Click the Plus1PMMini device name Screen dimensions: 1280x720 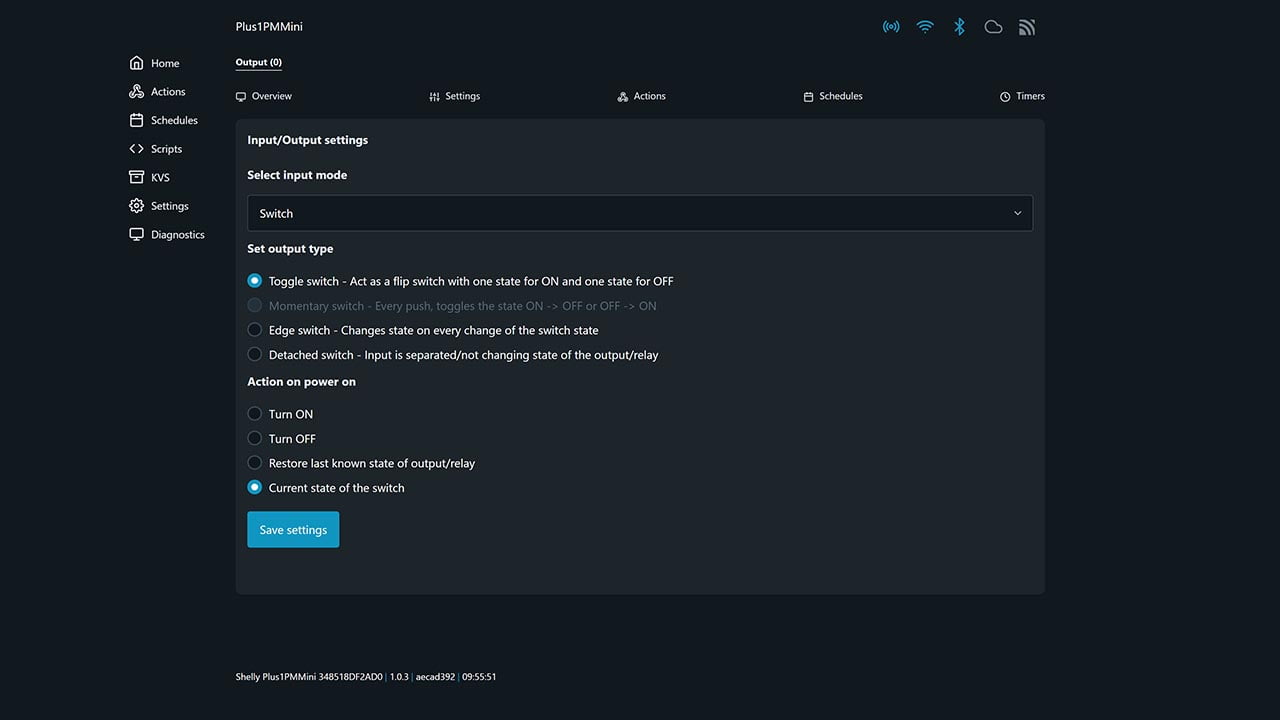tap(269, 27)
